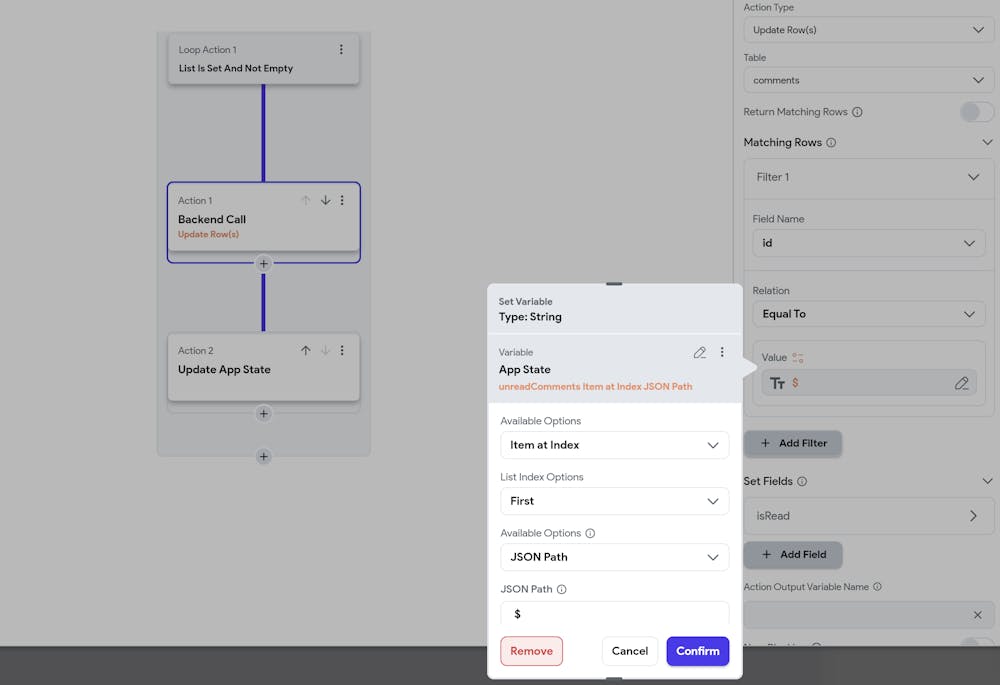
Task: Open Action 1 Backend Call options menu
Action: pyautogui.click(x=342, y=201)
